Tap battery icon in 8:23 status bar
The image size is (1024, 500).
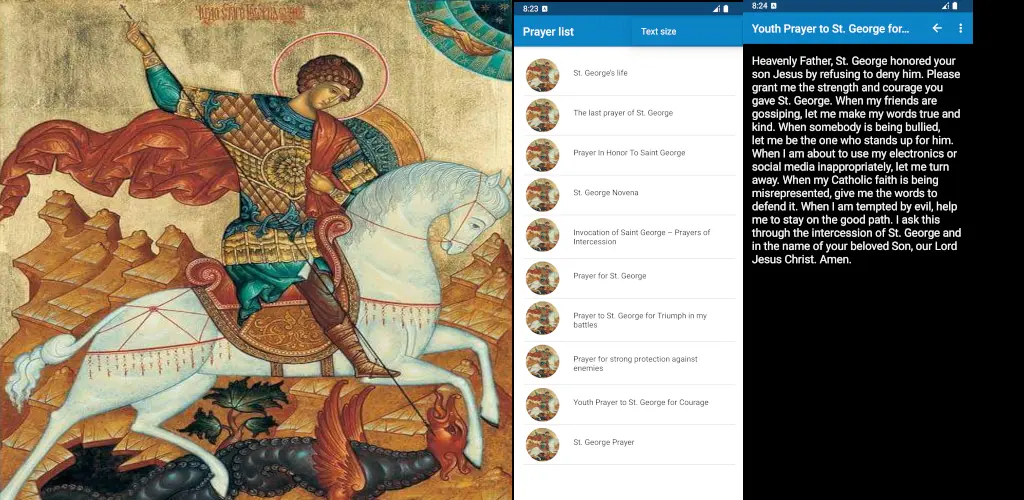726,8
